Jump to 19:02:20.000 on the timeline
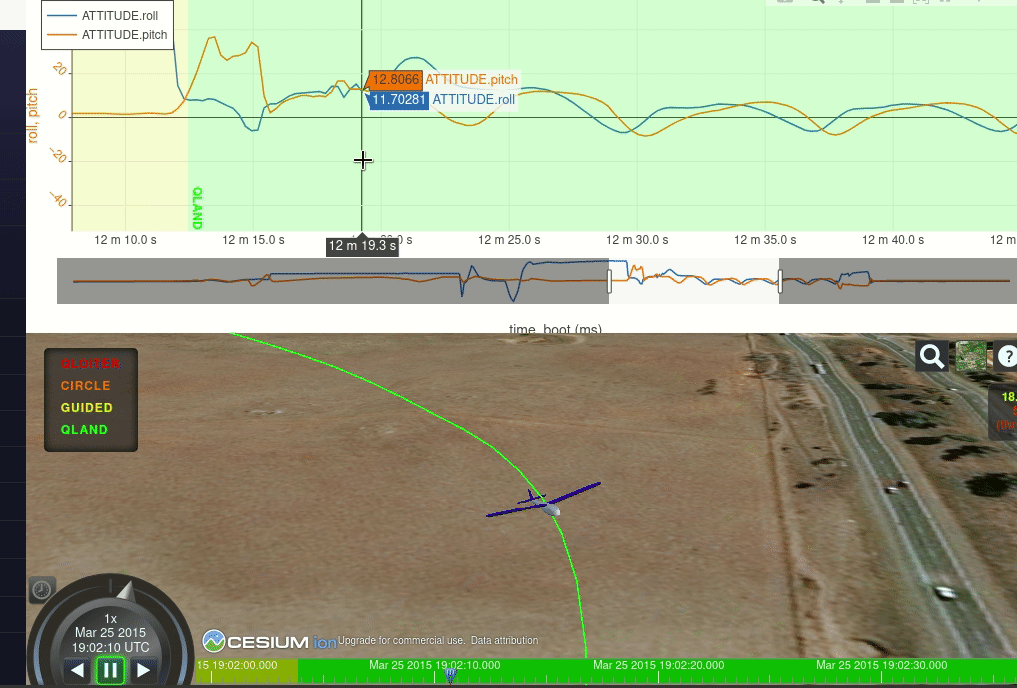 click(x=658, y=665)
